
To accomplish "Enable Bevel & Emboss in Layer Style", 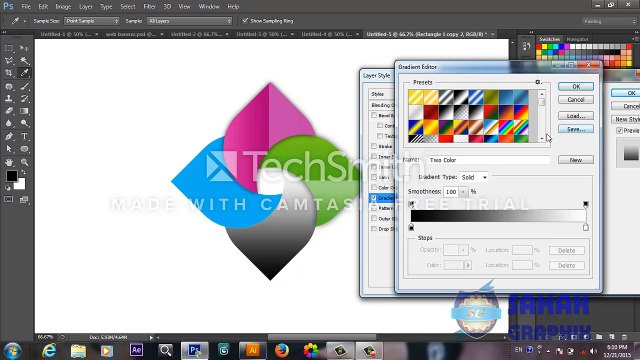I will coord(374,116).
